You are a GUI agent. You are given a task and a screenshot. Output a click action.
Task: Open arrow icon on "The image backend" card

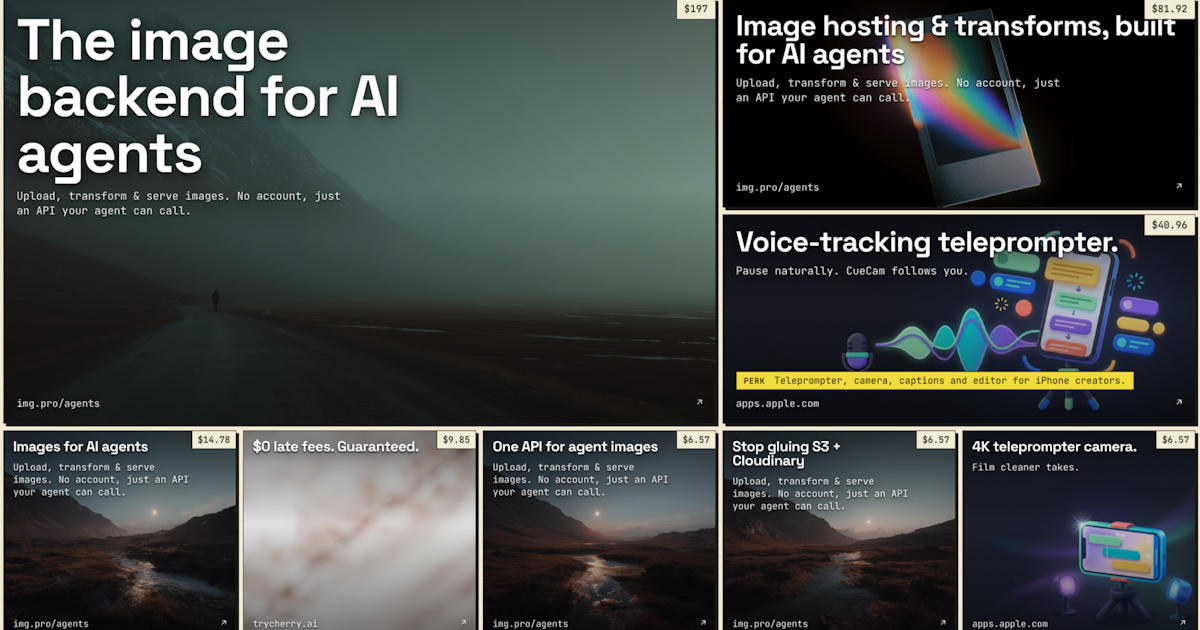(700, 403)
